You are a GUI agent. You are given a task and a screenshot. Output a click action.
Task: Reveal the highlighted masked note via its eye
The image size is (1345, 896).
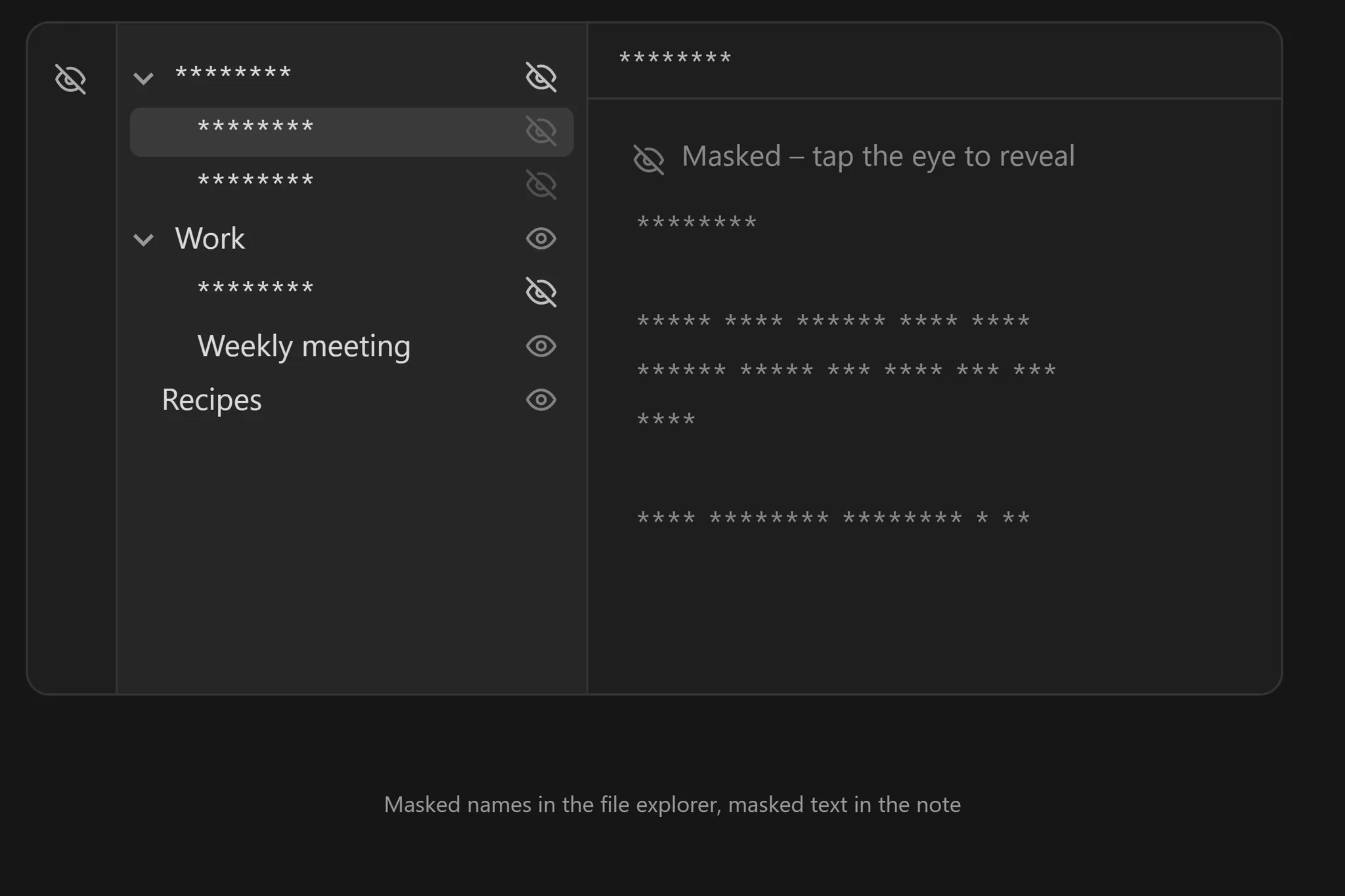(541, 131)
